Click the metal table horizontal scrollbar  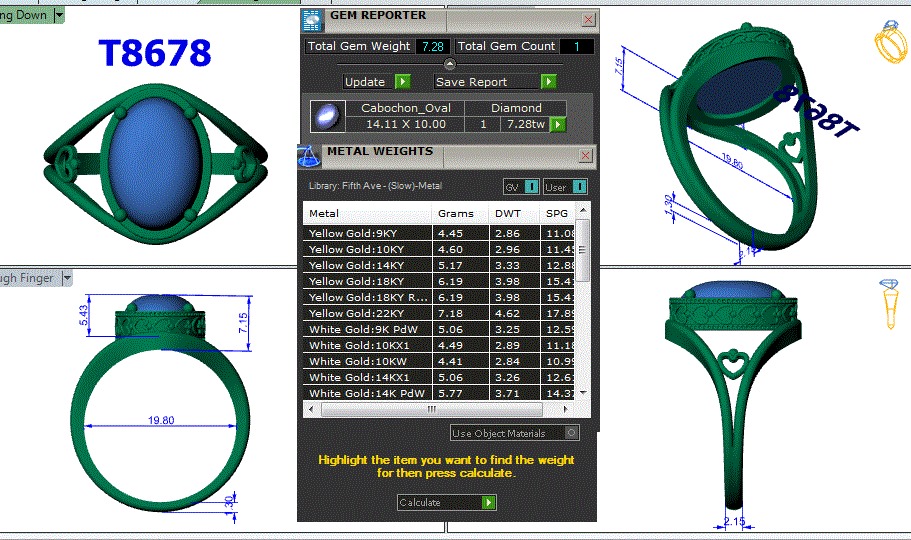pos(430,409)
